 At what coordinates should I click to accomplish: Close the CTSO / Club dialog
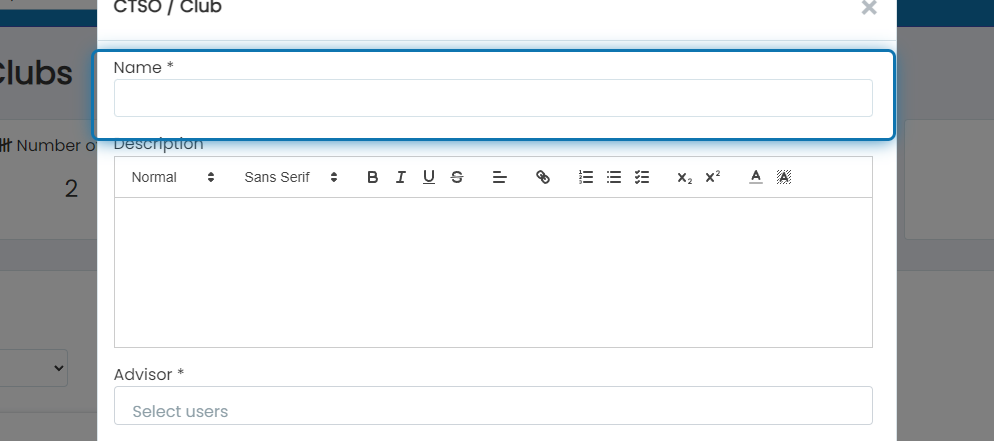pos(869,8)
